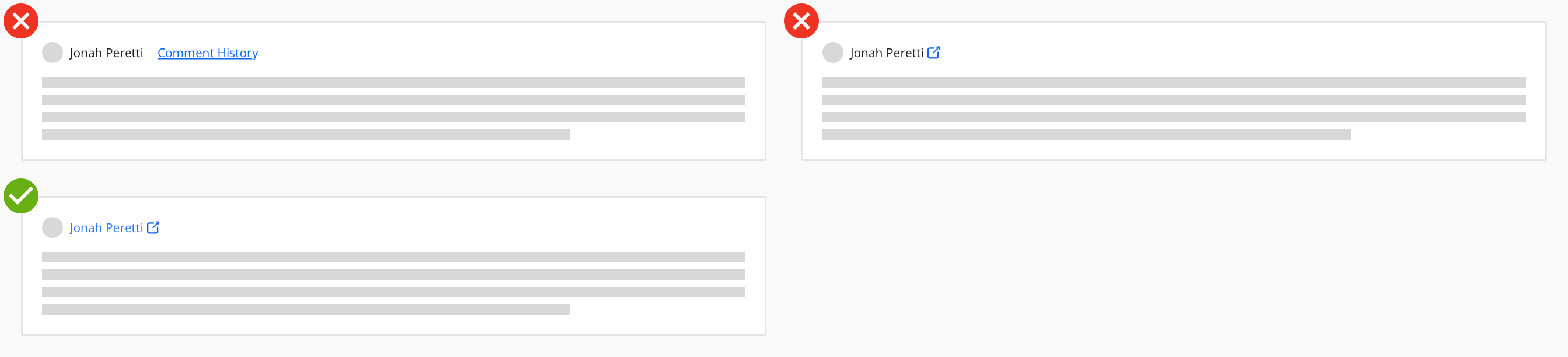Click avatar circle in green-checkmark card
The height and width of the screenshot is (357, 1568).
(x=52, y=228)
